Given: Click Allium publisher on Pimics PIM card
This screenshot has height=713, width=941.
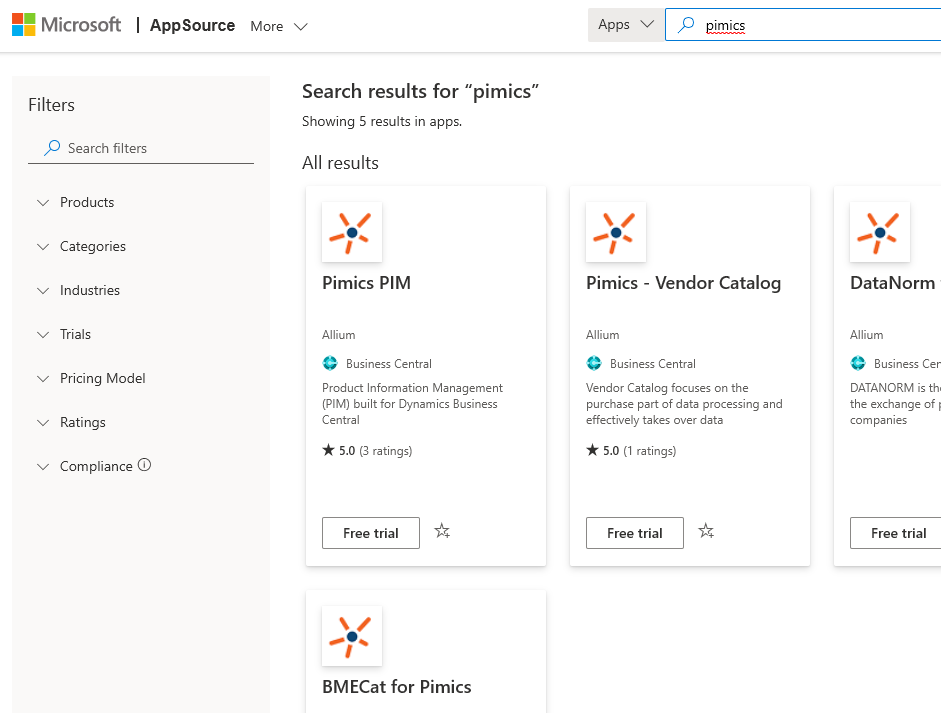Looking at the screenshot, I should click(338, 335).
